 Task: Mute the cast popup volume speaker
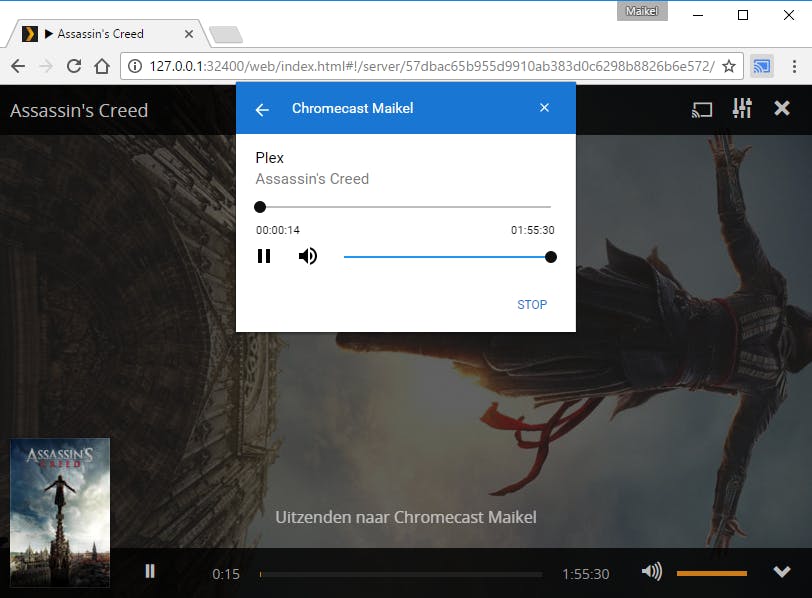pos(308,256)
